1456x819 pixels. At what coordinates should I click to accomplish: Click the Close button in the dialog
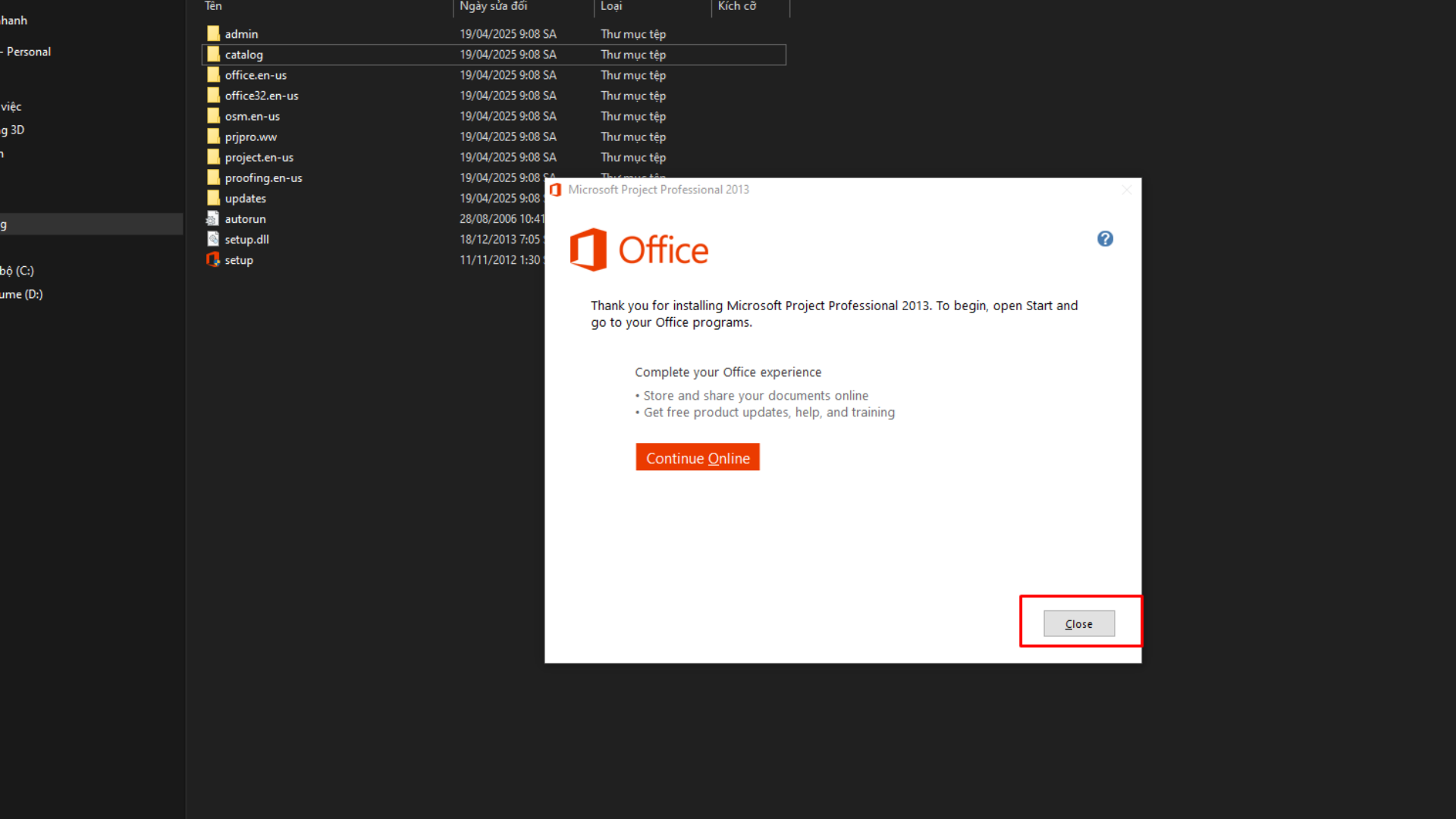[x=1078, y=623]
